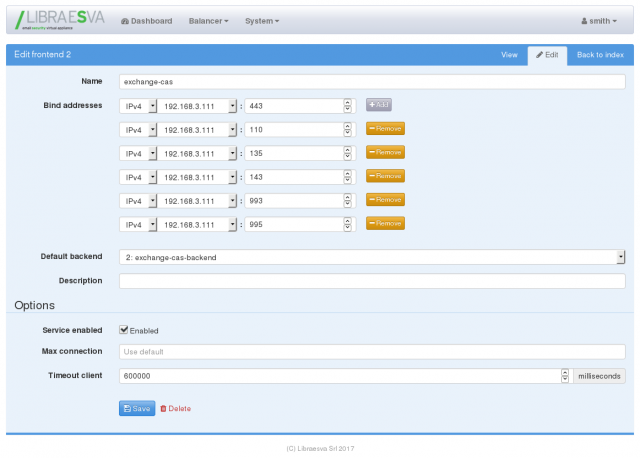
Task: Remove the port 110 bind address
Action: point(385,128)
